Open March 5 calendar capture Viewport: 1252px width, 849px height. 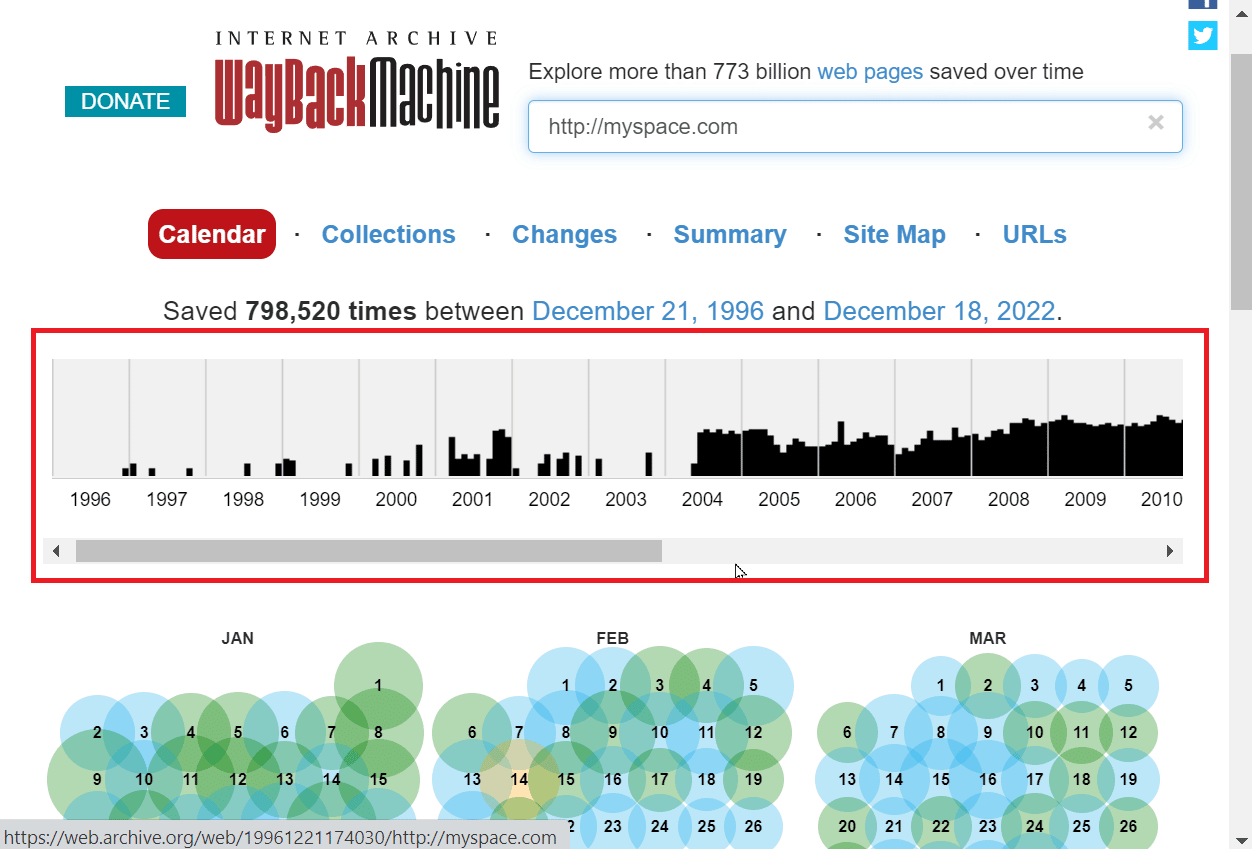point(1128,686)
